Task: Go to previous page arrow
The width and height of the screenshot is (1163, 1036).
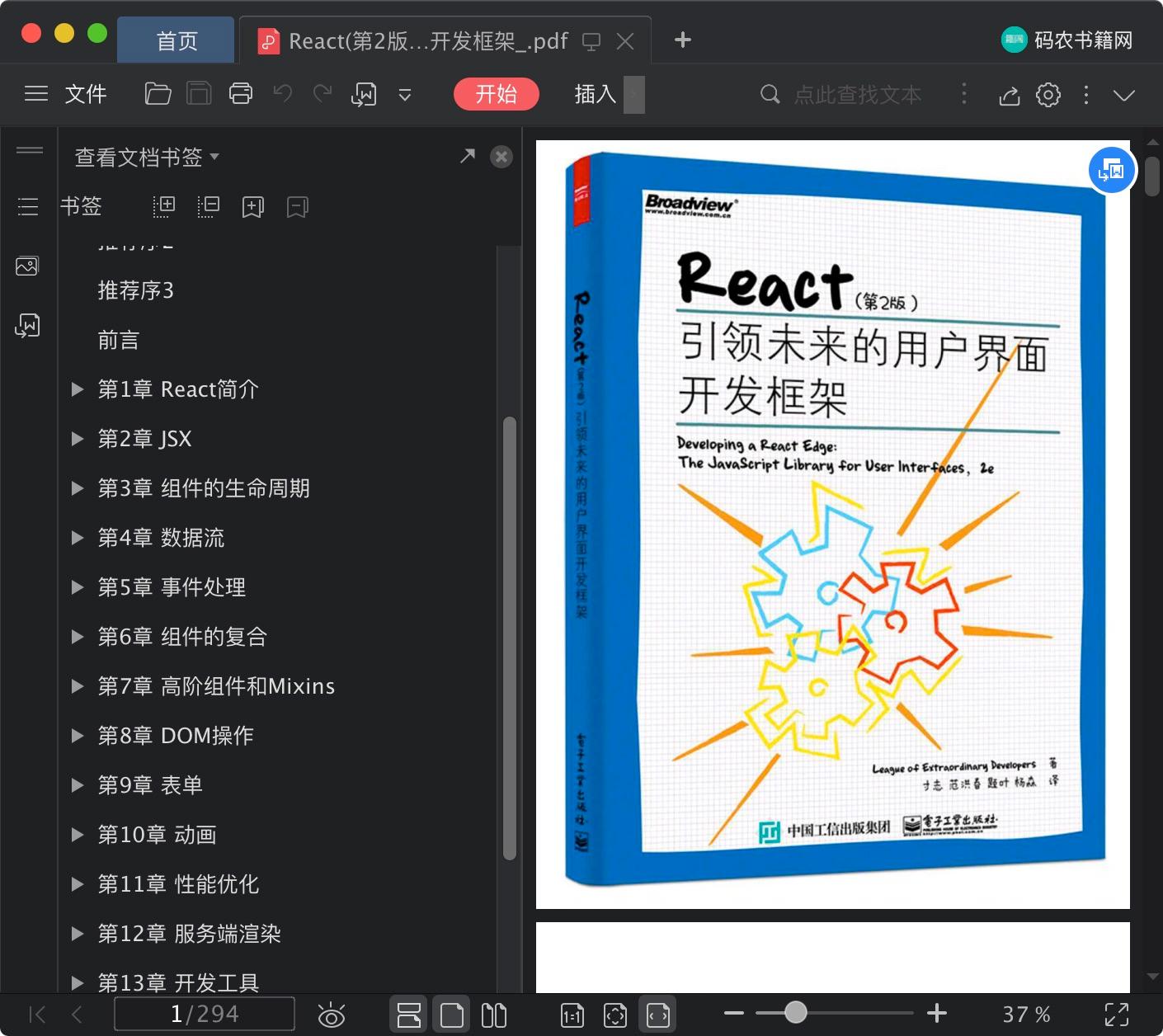Action: click(77, 1015)
